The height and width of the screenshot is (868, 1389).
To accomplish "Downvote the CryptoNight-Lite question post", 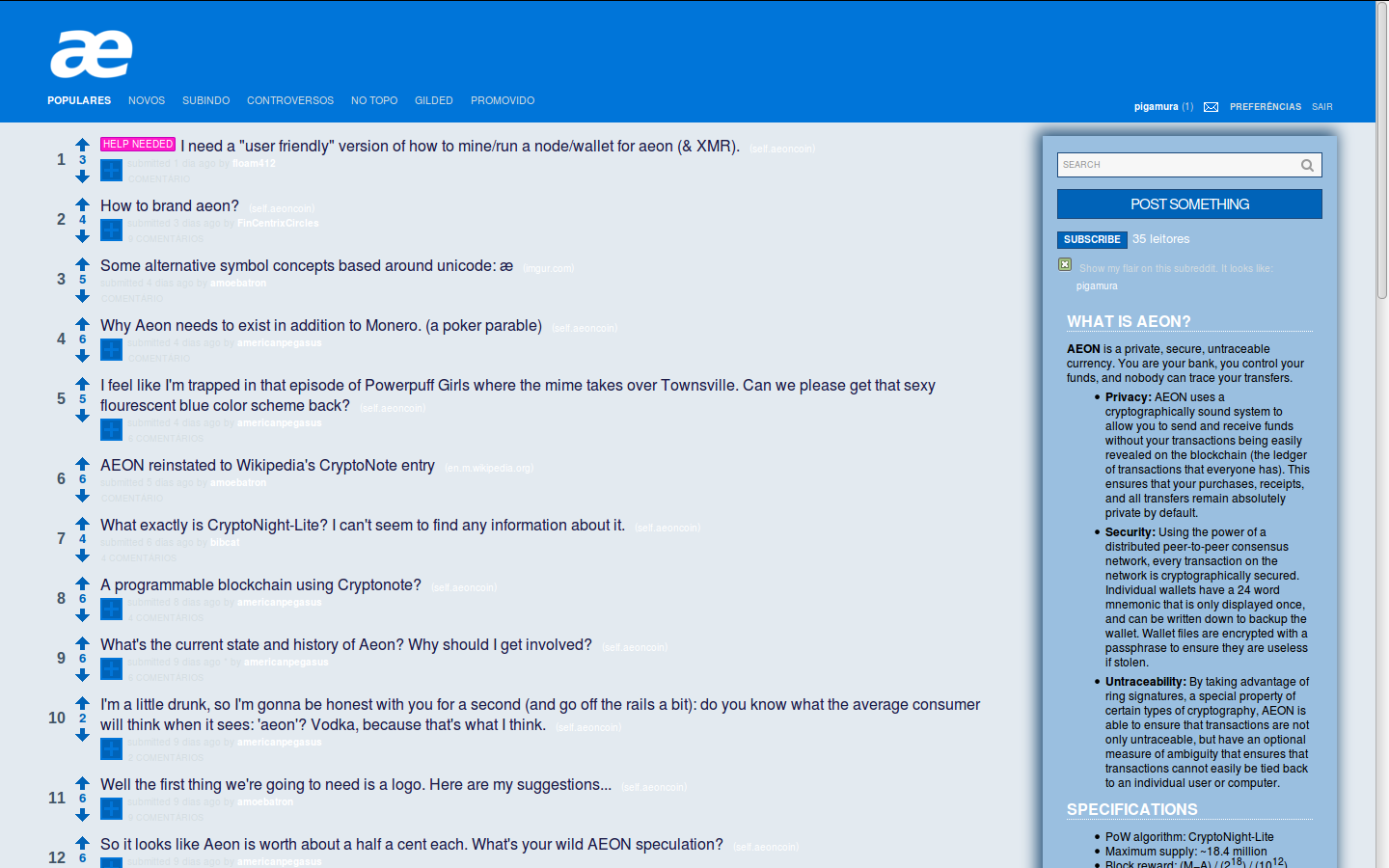I will click(83, 555).
